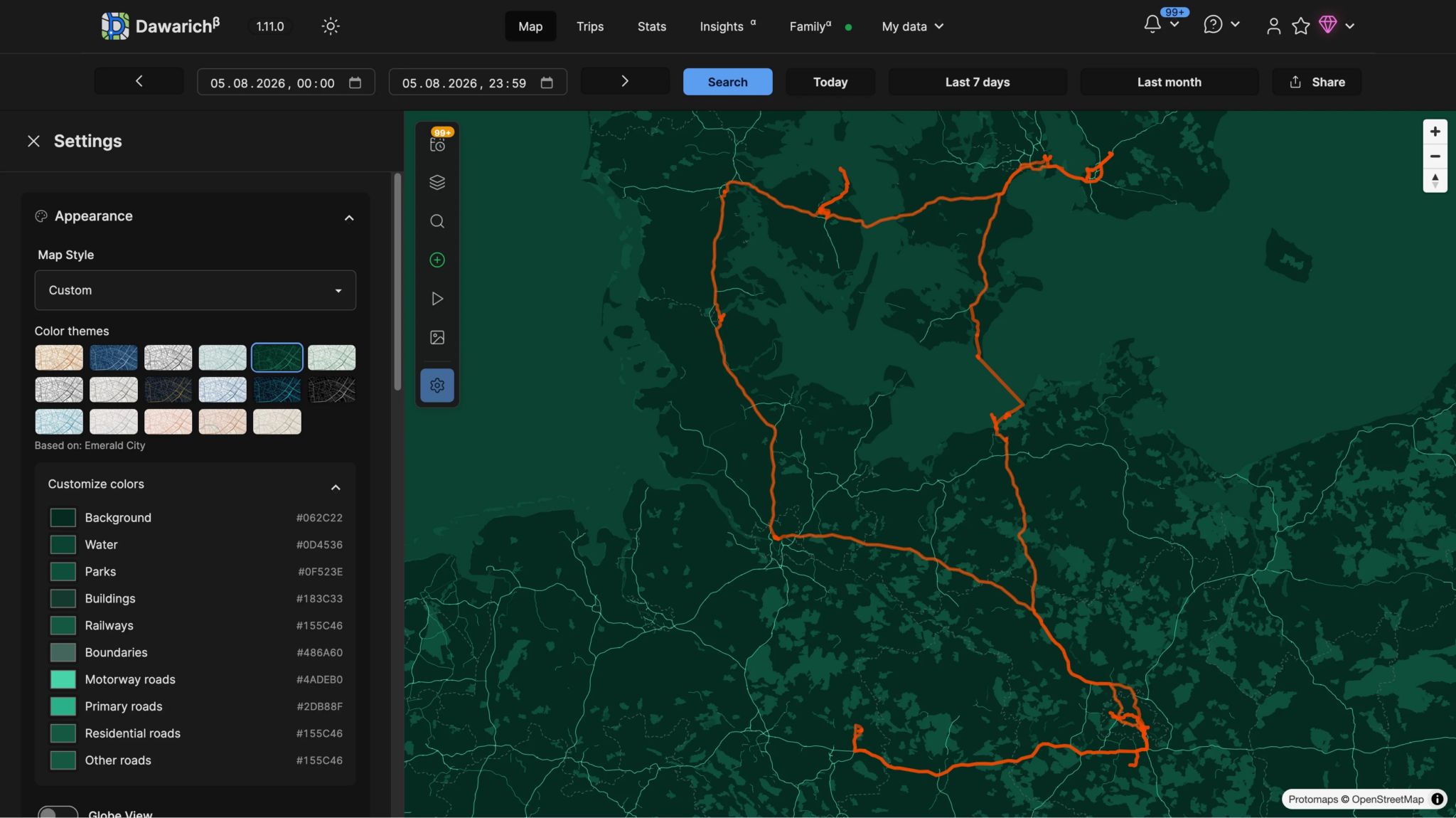The width and height of the screenshot is (1456, 818).
Task: Click the version 1.11.0 badge
Action: click(x=270, y=26)
